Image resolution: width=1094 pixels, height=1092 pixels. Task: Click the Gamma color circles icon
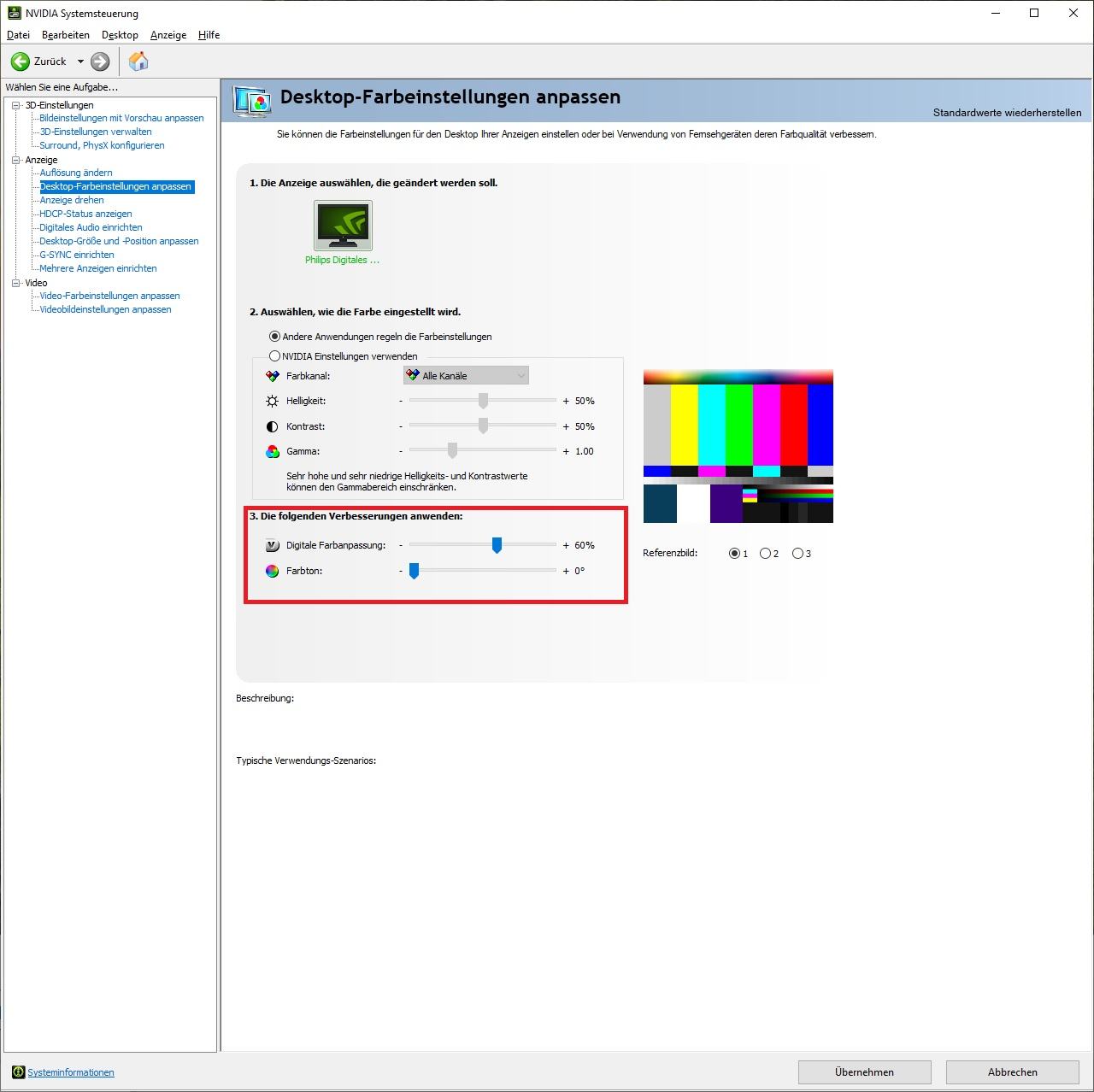coord(272,451)
